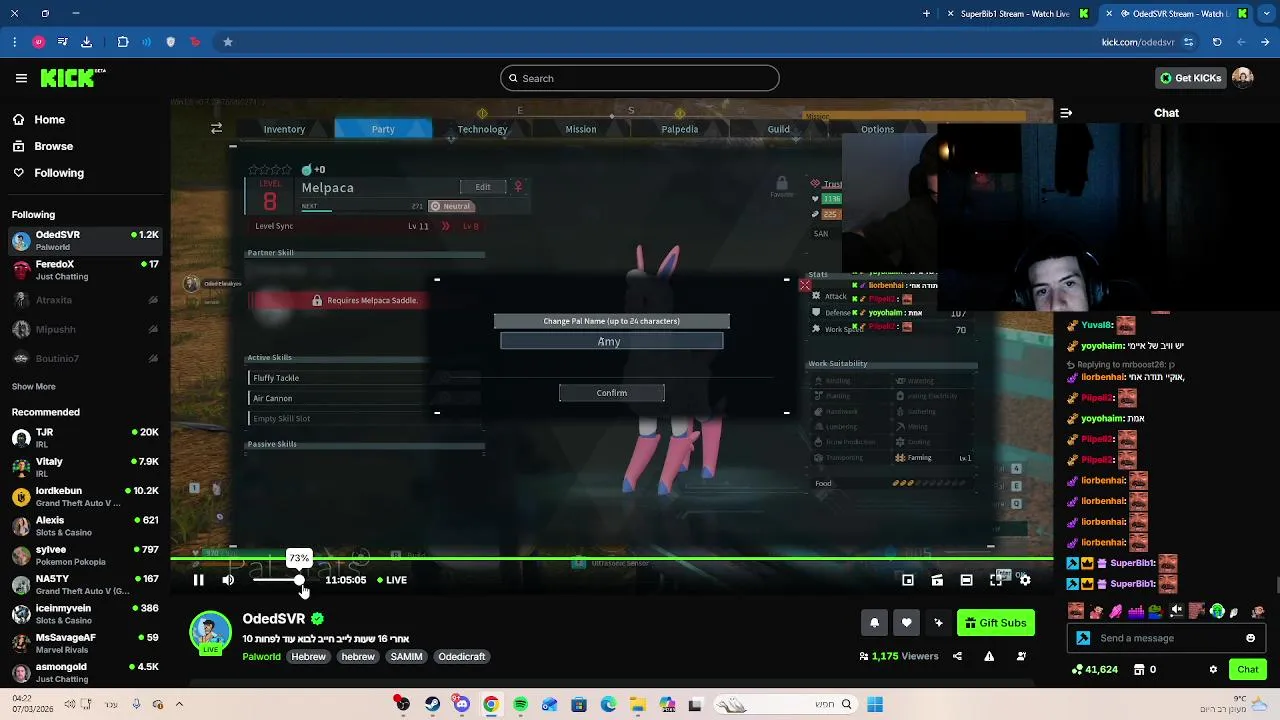Click the Send a message field
The width and height of the screenshot is (1280, 720).
[1165, 638]
